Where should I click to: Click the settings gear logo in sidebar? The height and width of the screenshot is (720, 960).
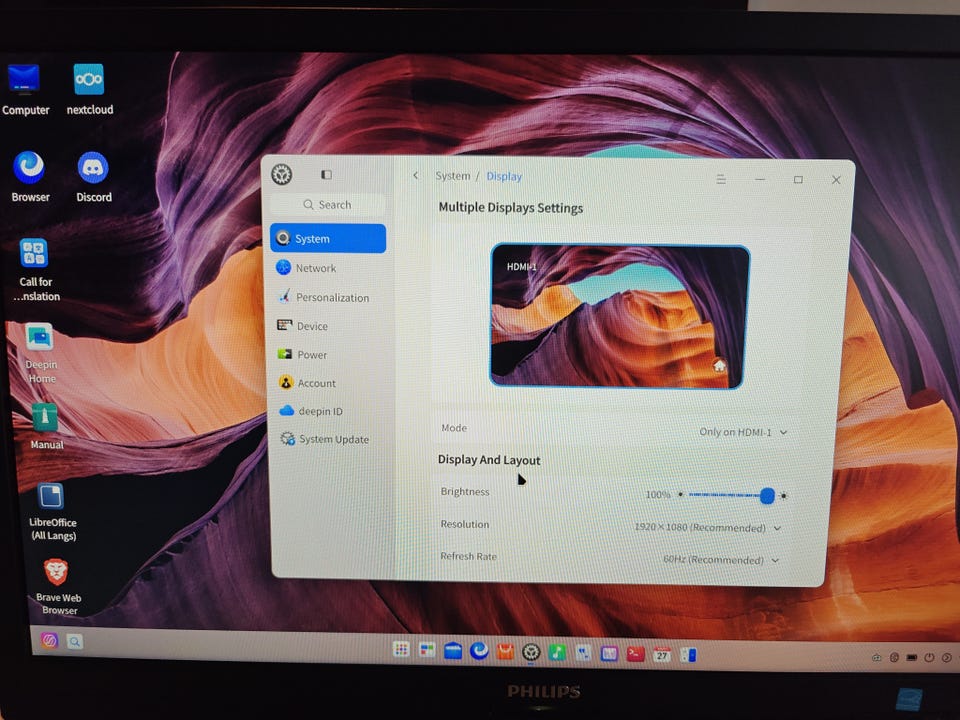(x=282, y=174)
